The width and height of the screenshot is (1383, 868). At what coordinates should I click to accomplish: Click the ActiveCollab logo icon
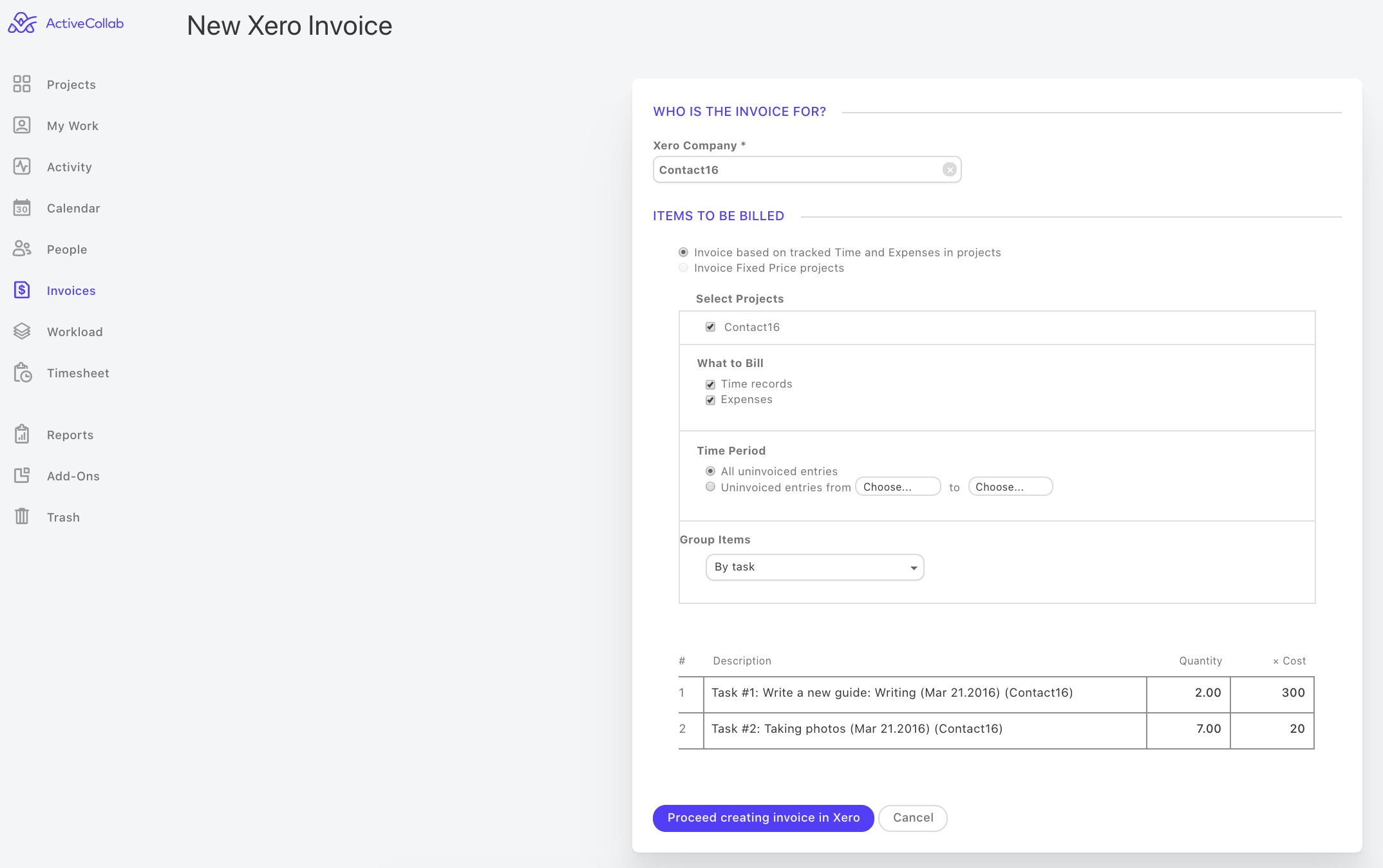[x=22, y=23]
